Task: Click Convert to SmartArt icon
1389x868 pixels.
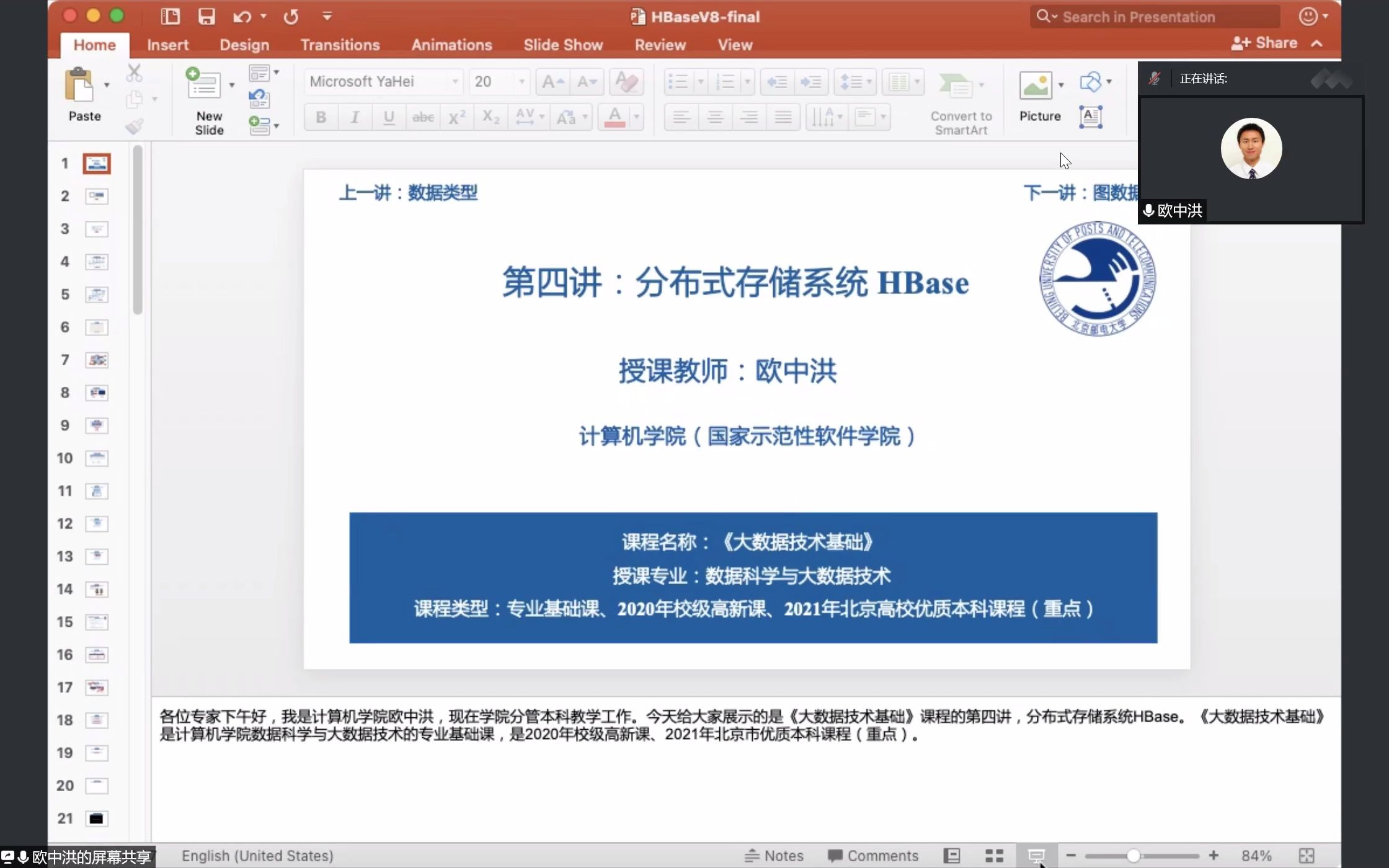Action: [x=956, y=86]
